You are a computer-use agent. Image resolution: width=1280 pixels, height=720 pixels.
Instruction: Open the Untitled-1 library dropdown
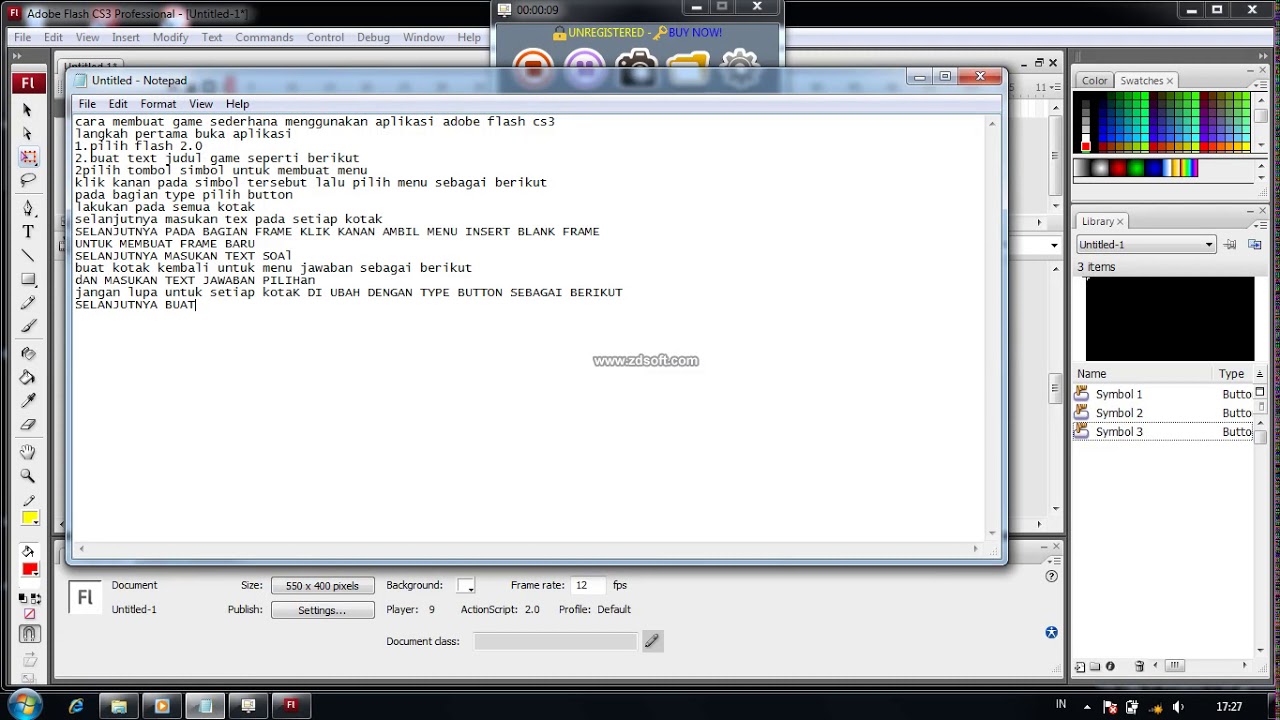pos(1145,244)
